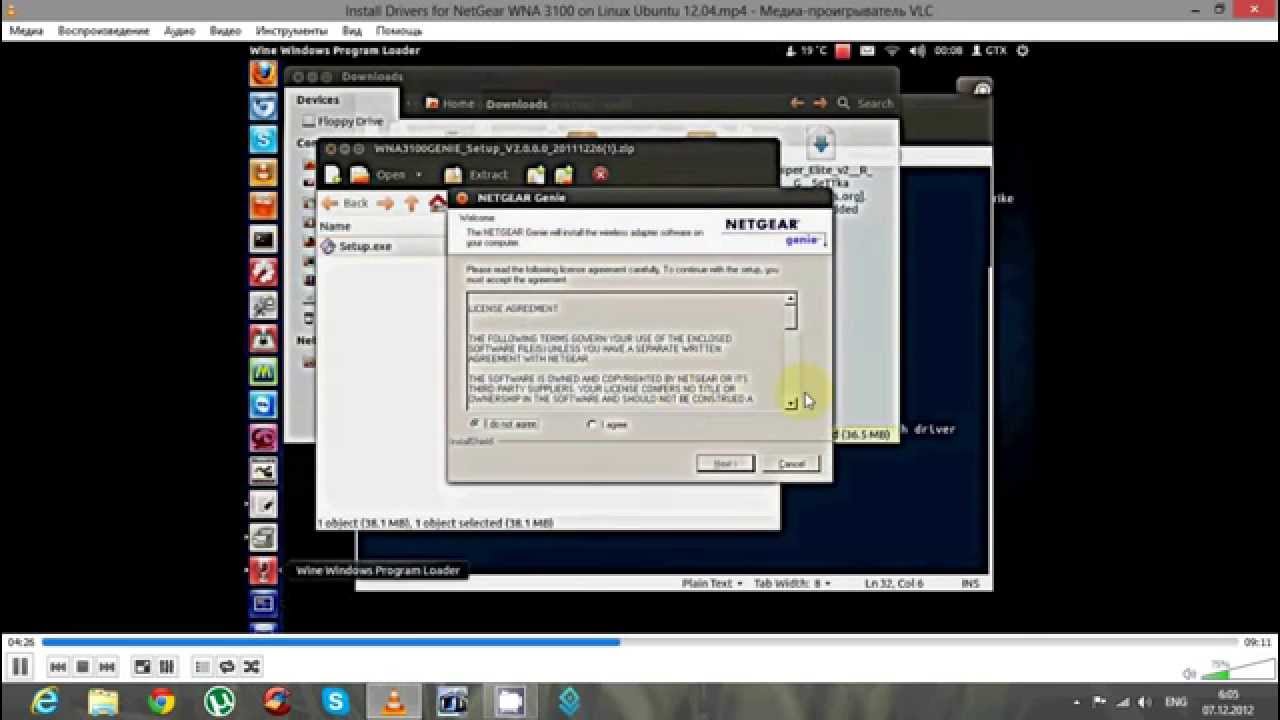Click Cancel in NETGEAR Genie installer

[791, 464]
